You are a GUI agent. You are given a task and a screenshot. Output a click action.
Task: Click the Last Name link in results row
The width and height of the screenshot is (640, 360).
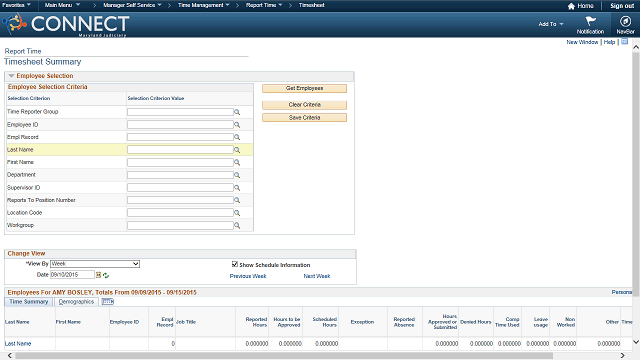(x=18, y=344)
